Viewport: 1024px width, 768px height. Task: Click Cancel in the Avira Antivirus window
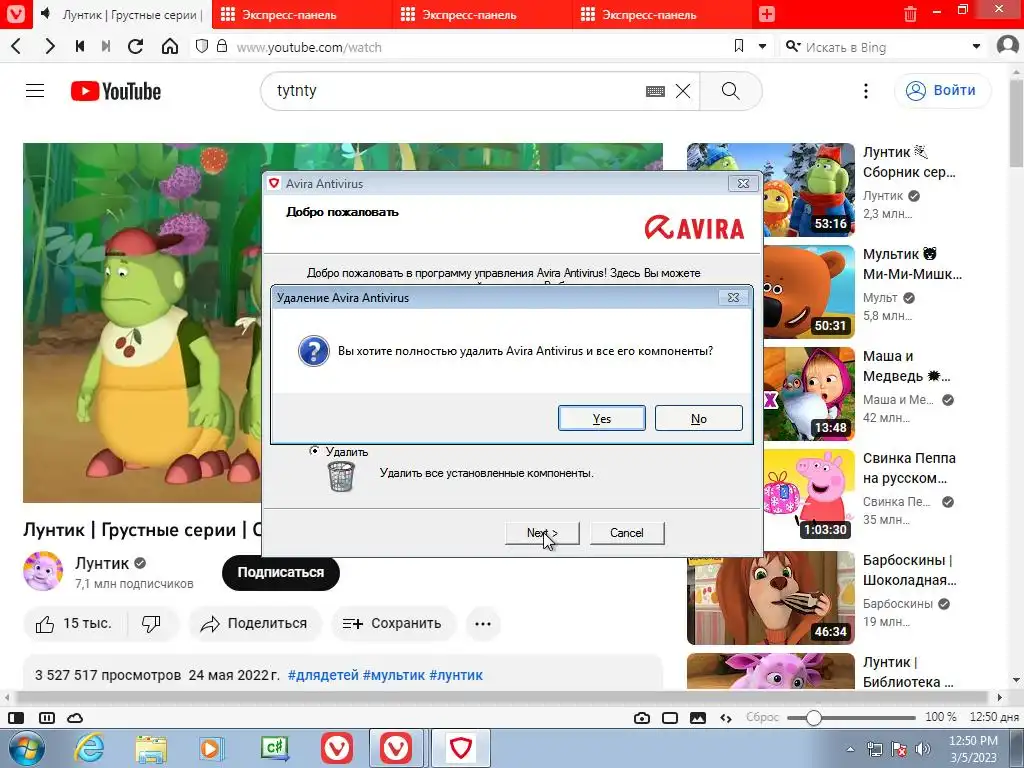(627, 533)
